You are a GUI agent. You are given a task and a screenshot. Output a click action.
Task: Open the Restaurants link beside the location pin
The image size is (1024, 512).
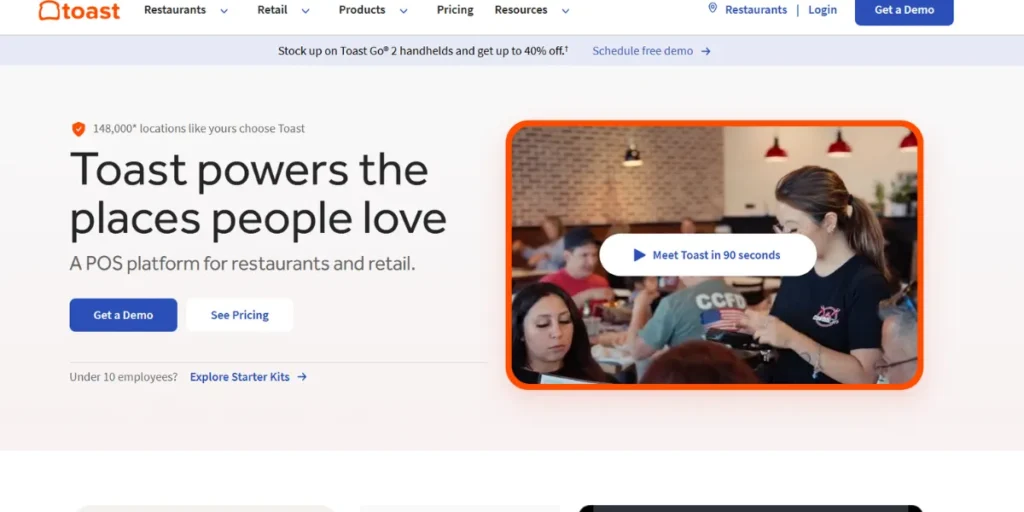coord(756,10)
